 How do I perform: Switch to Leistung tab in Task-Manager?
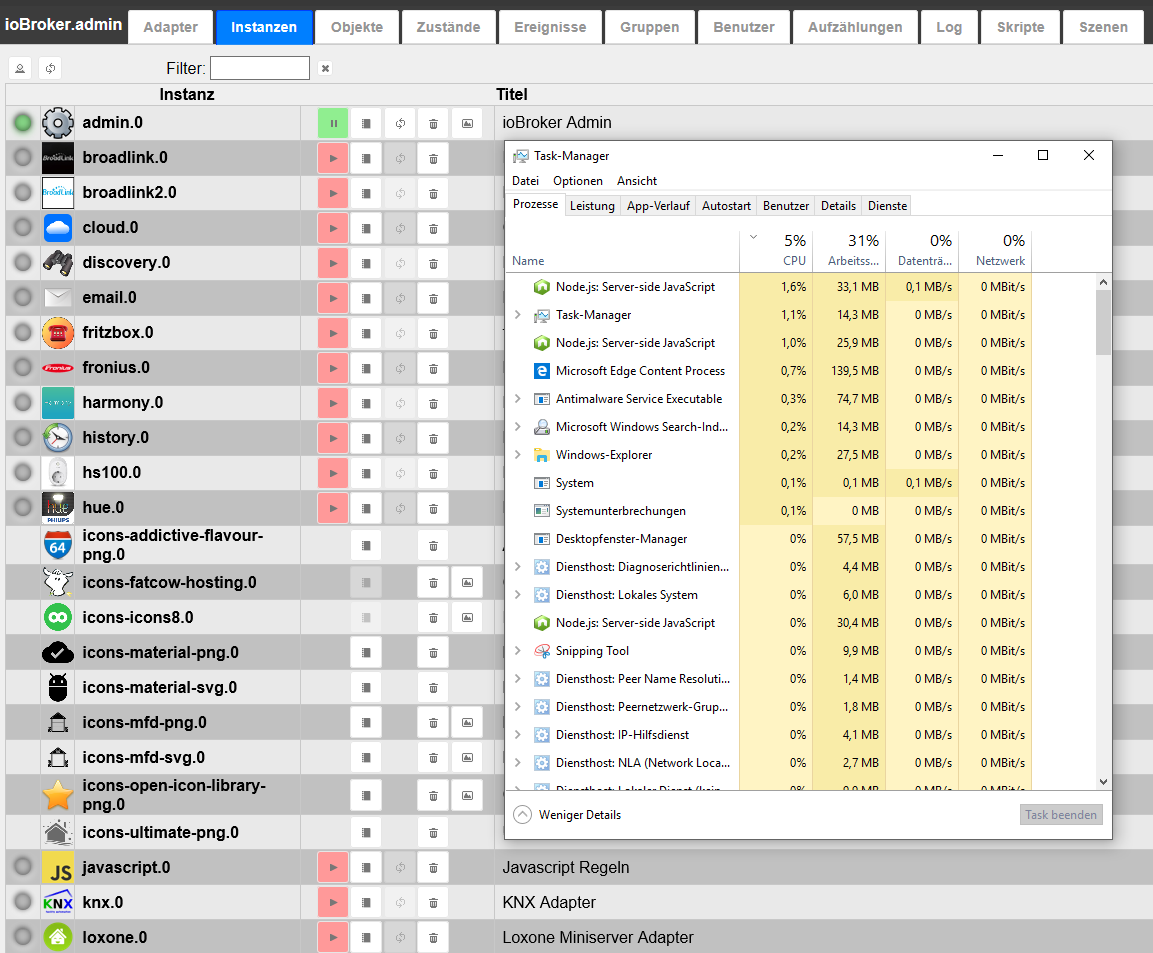point(592,206)
